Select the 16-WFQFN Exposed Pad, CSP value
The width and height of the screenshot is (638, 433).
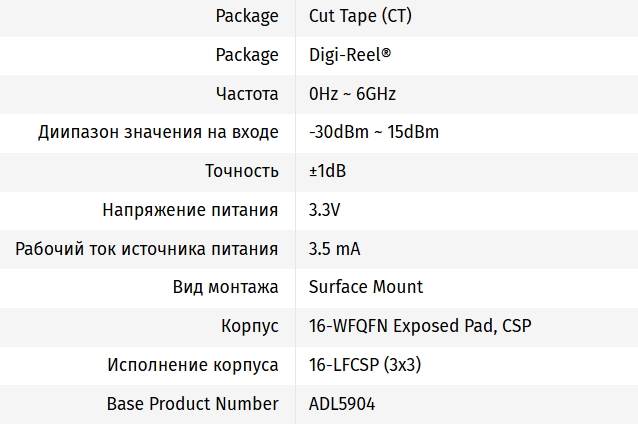(420, 326)
